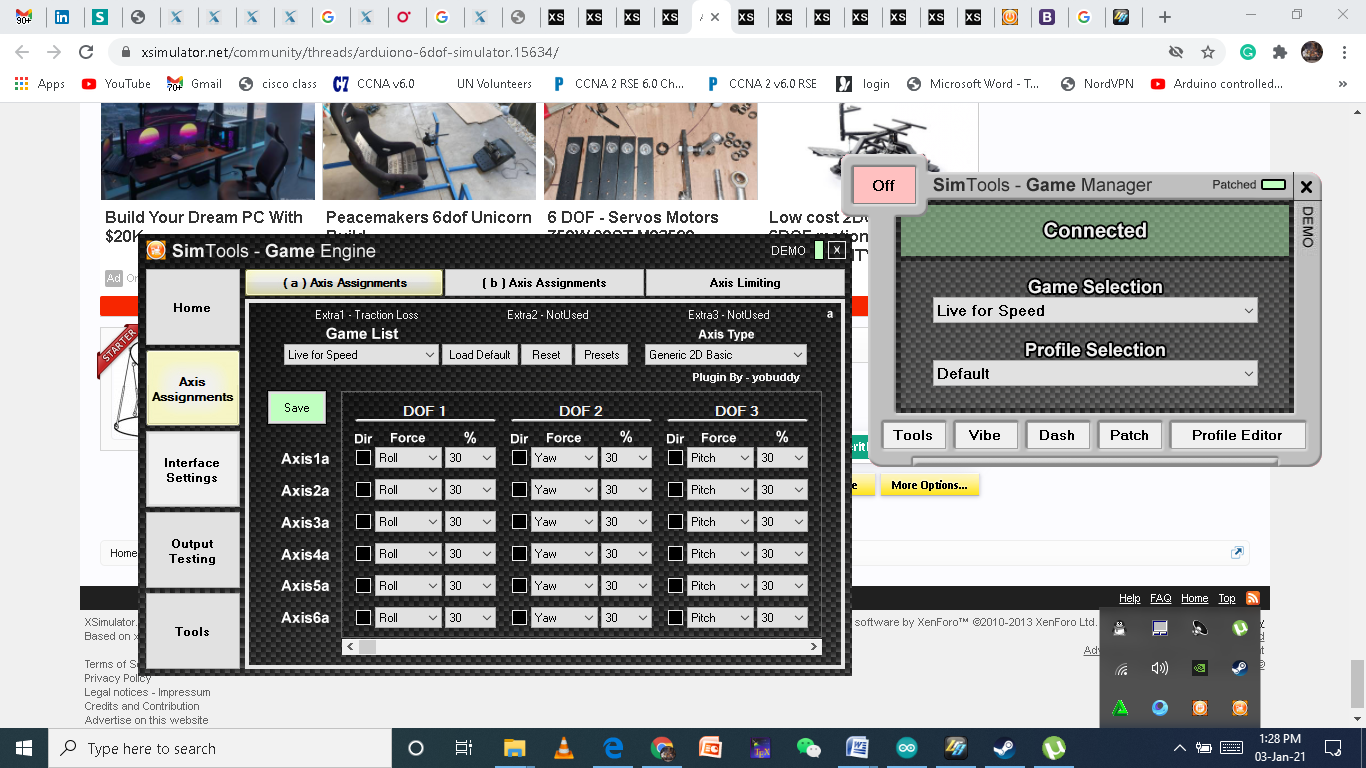Toggle Axis1a DOF 3 Dir checkbox
Image resolution: width=1366 pixels, height=768 pixels.
pos(675,458)
